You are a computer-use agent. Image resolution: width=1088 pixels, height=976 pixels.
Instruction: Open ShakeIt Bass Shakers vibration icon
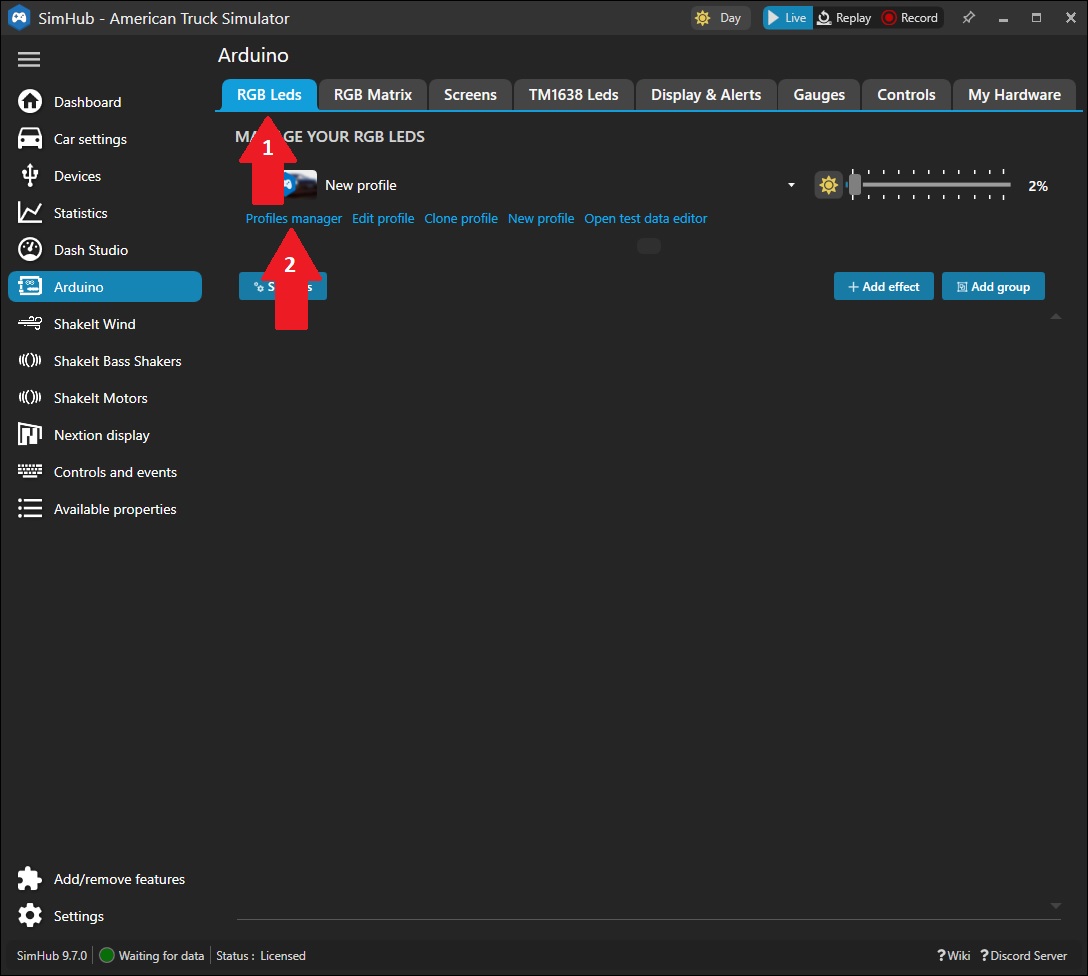(30, 360)
